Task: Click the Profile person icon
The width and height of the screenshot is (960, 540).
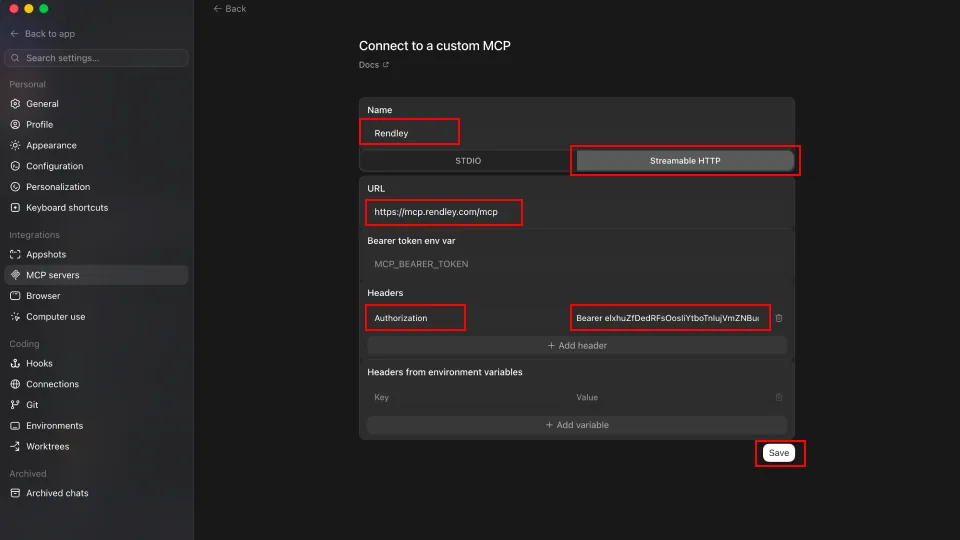Action: (15, 124)
